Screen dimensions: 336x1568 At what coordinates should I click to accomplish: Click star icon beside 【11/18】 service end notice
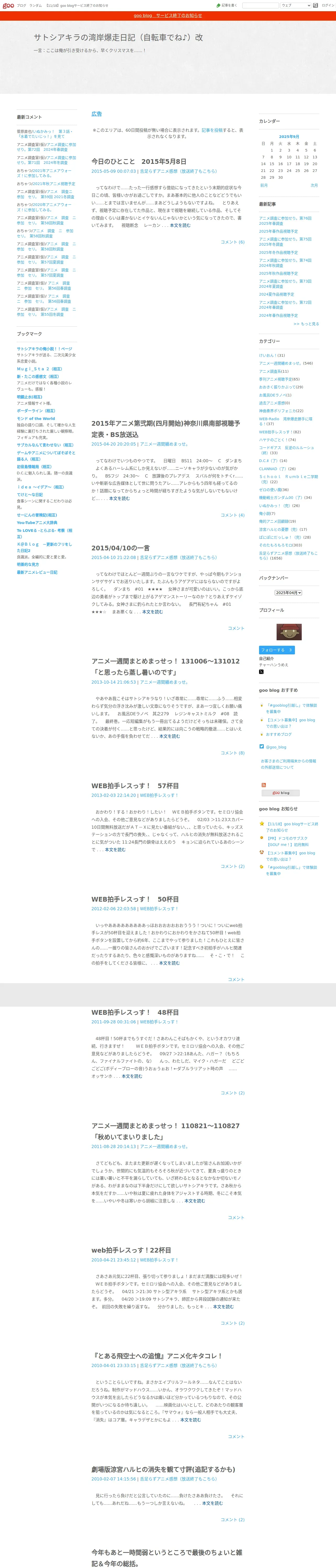(x=262, y=823)
